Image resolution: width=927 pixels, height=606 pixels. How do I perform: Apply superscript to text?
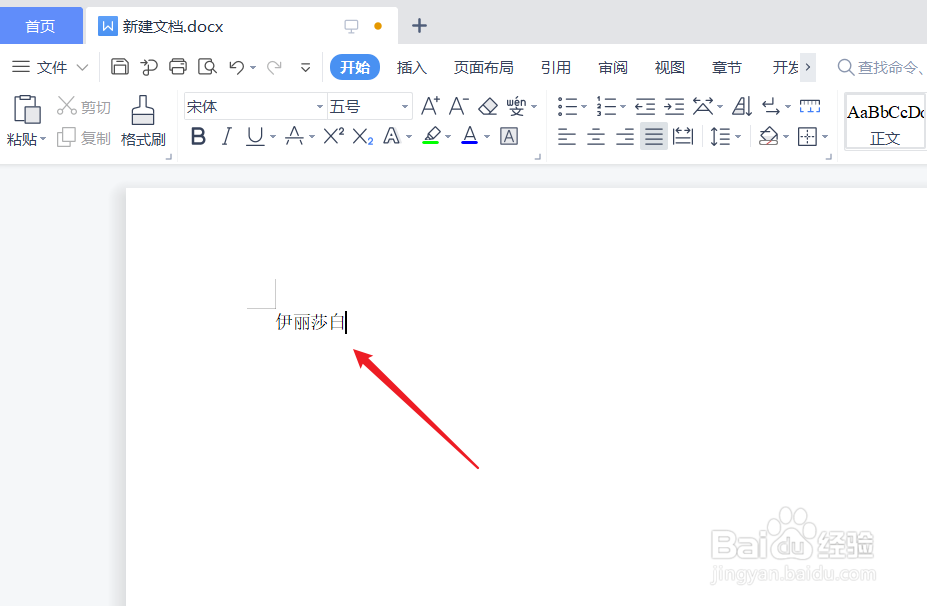[x=331, y=136]
